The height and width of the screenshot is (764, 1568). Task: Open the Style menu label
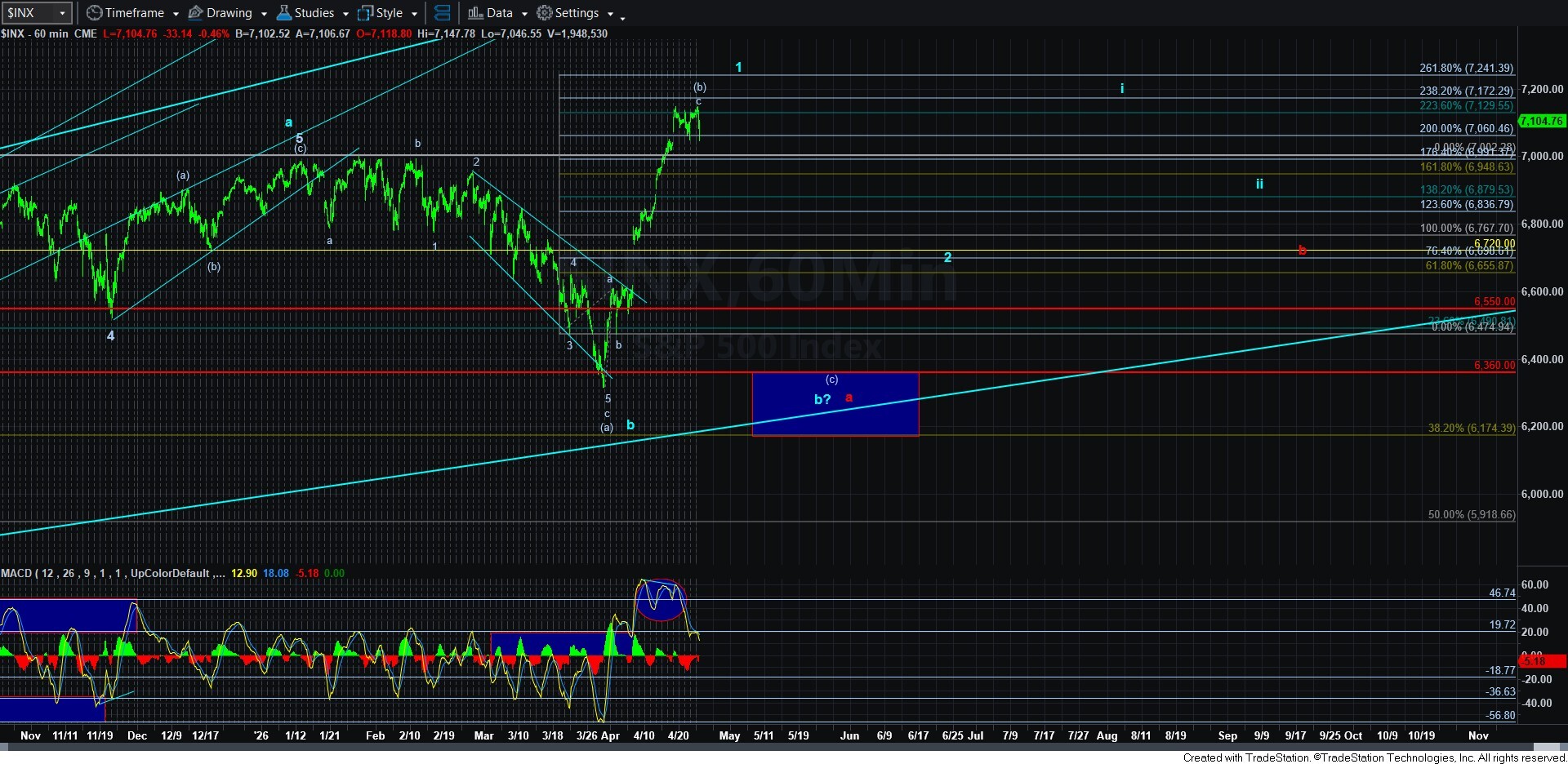pyautogui.click(x=389, y=13)
